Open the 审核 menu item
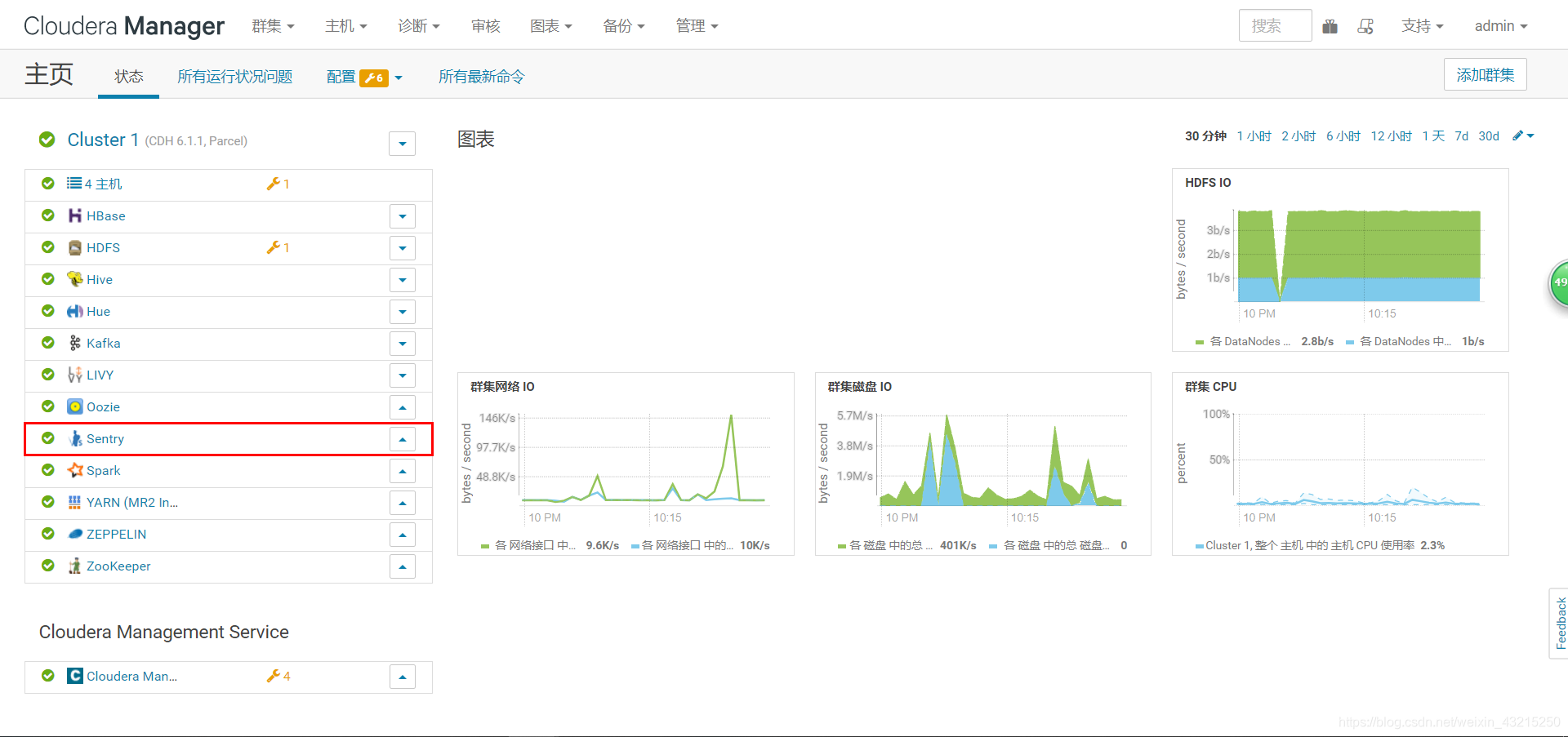The image size is (1568, 737). coord(485,26)
